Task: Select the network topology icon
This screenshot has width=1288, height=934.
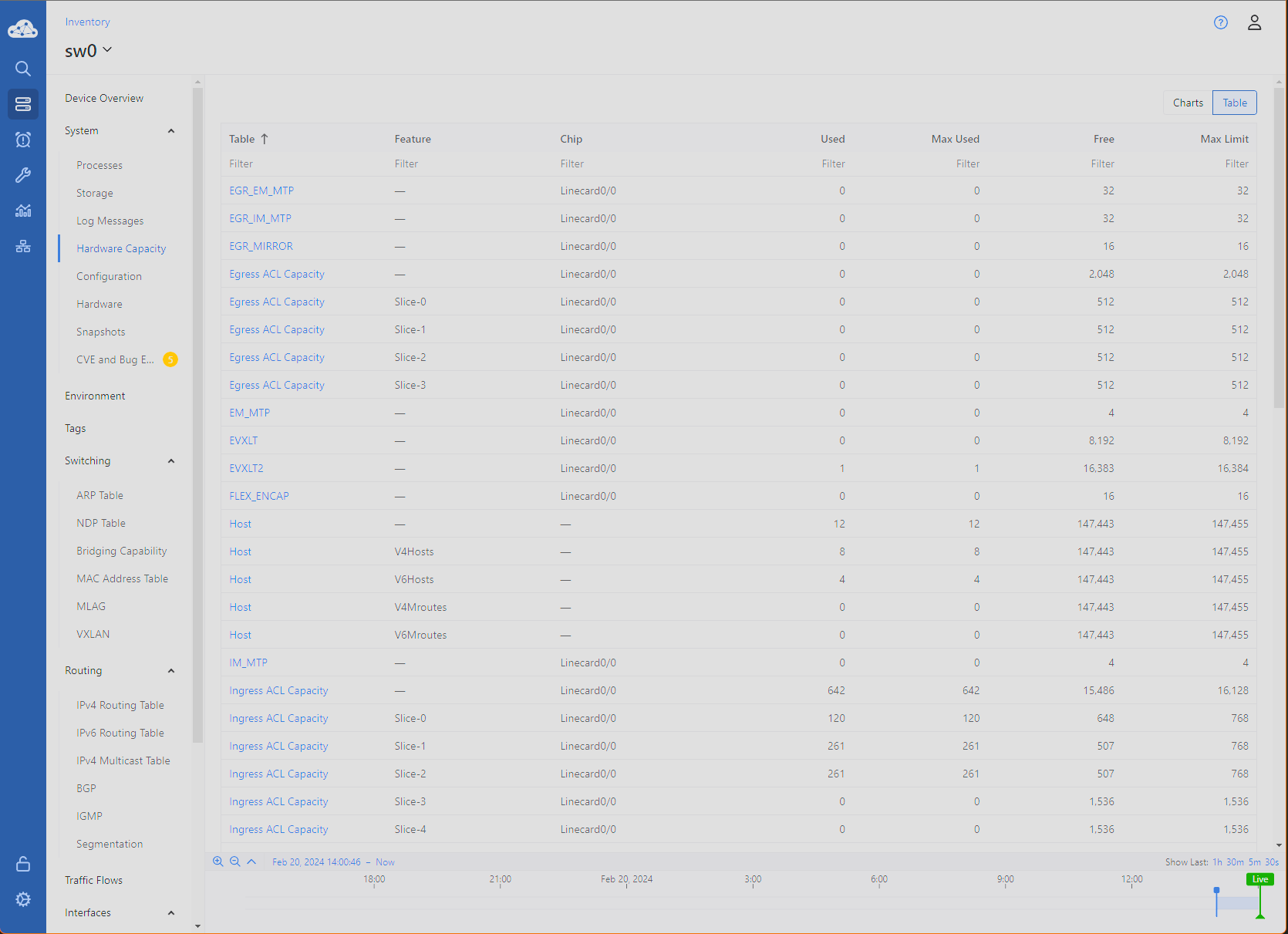Action: 23,246
